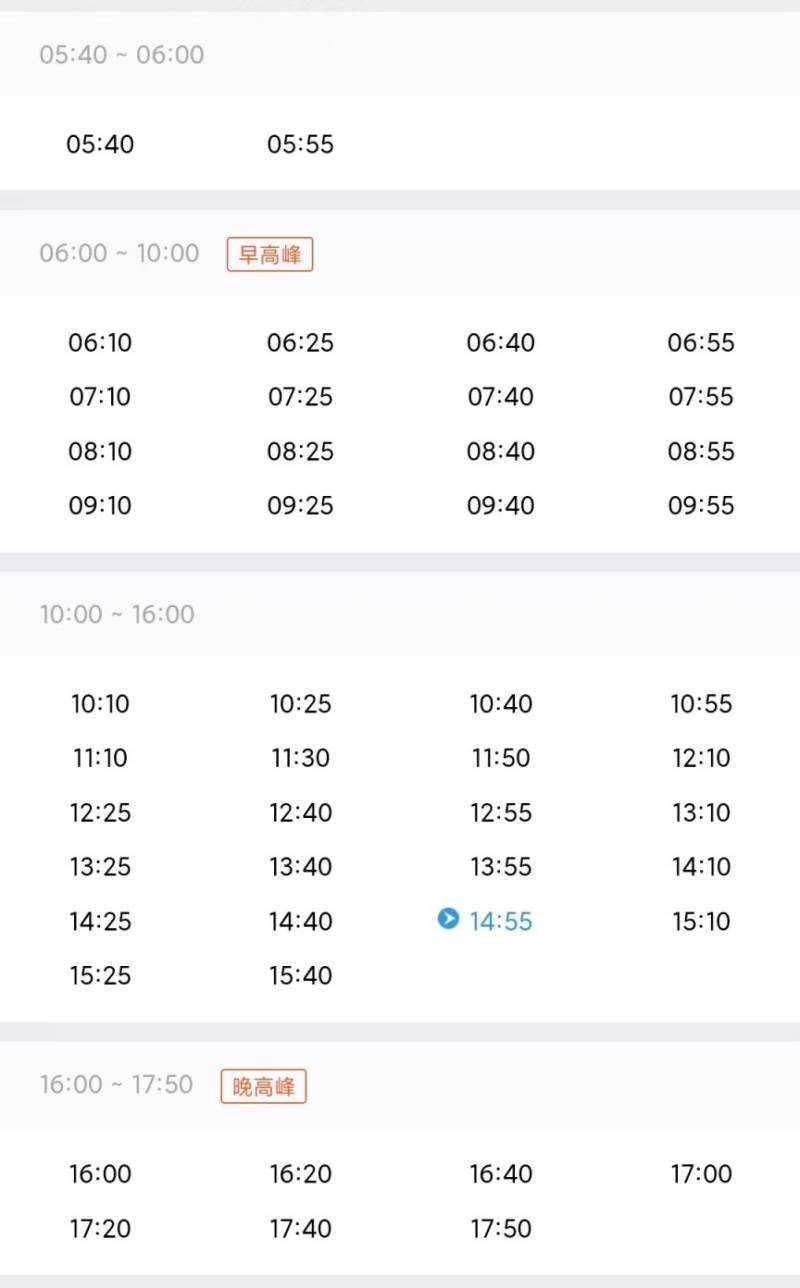Select the 15:40 departure time
Viewport: 800px width, 1288px height.
point(300,975)
